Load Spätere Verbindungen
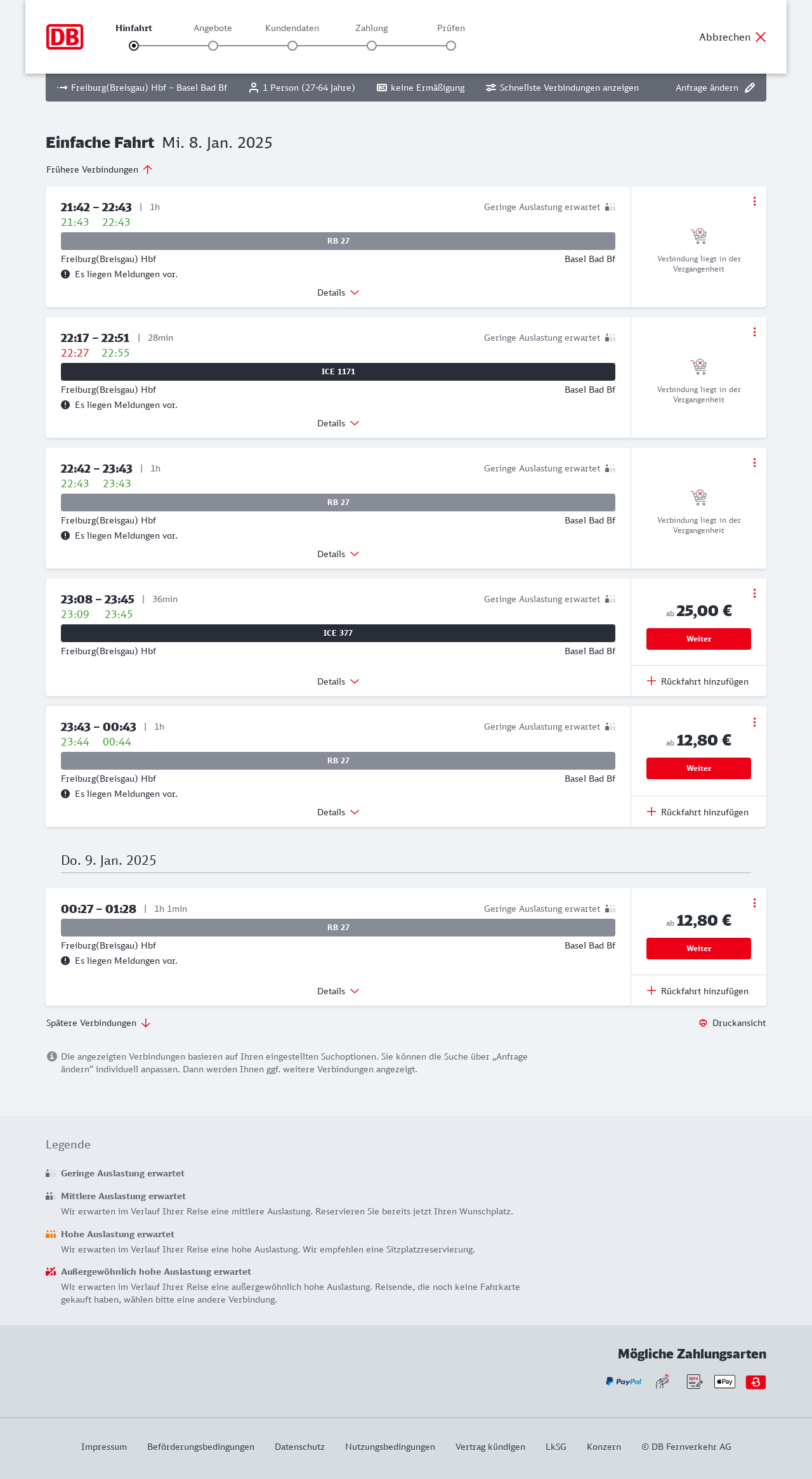The height and width of the screenshot is (1479, 812). point(98,1023)
